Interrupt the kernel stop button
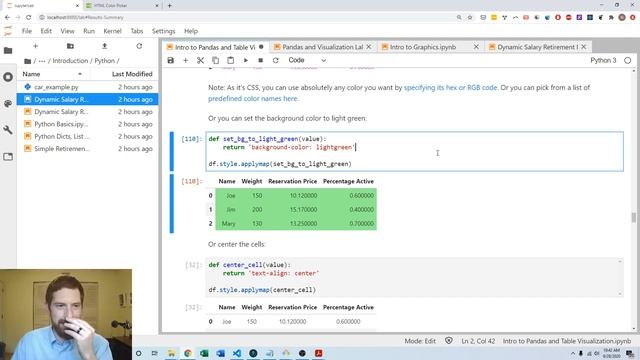This screenshot has height=360, width=640. [x=260, y=60]
